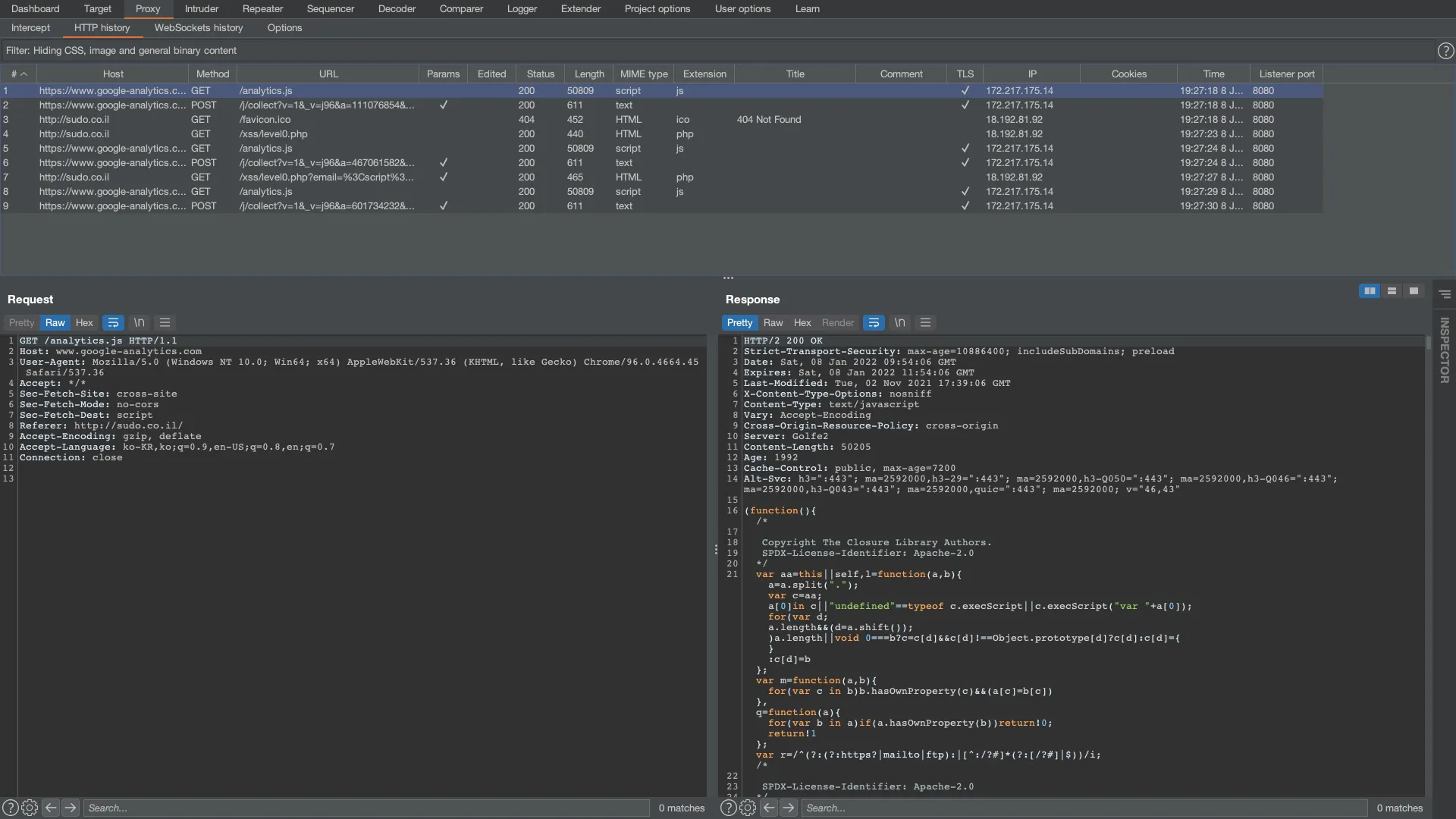
Task: Toggle non-printable characters icon in Request panel
Action: click(x=139, y=323)
